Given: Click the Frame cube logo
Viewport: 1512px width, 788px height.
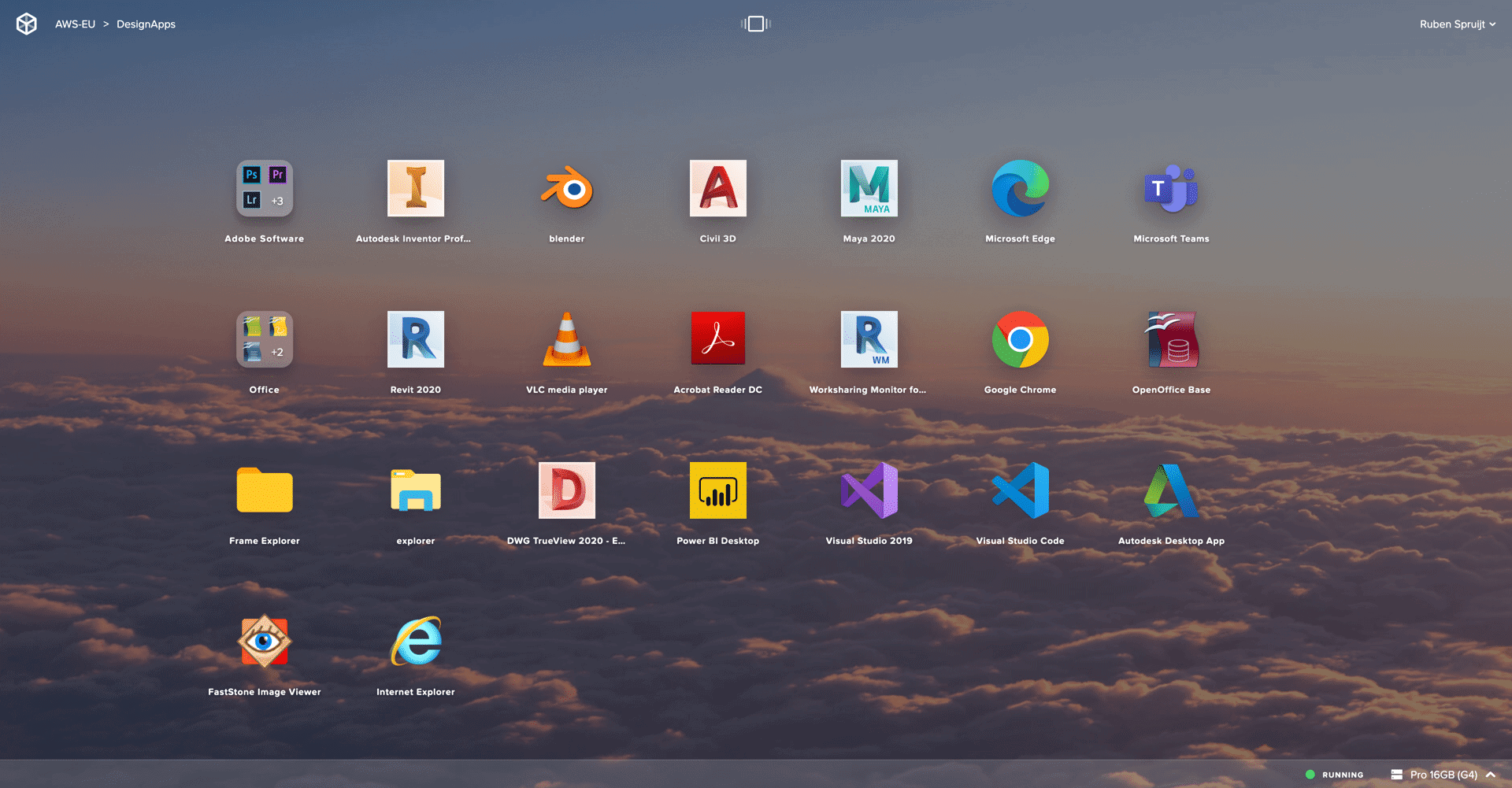Looking at the screenshot, I should coord(27,24).
